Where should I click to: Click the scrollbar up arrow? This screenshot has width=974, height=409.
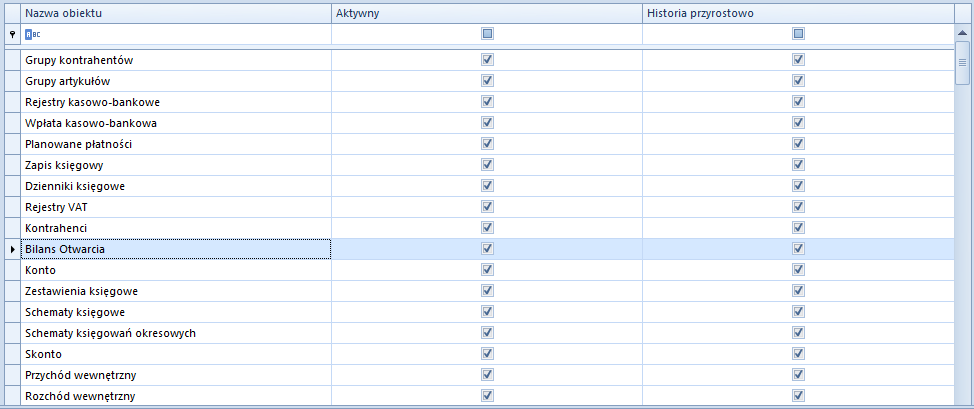(962, 31)
